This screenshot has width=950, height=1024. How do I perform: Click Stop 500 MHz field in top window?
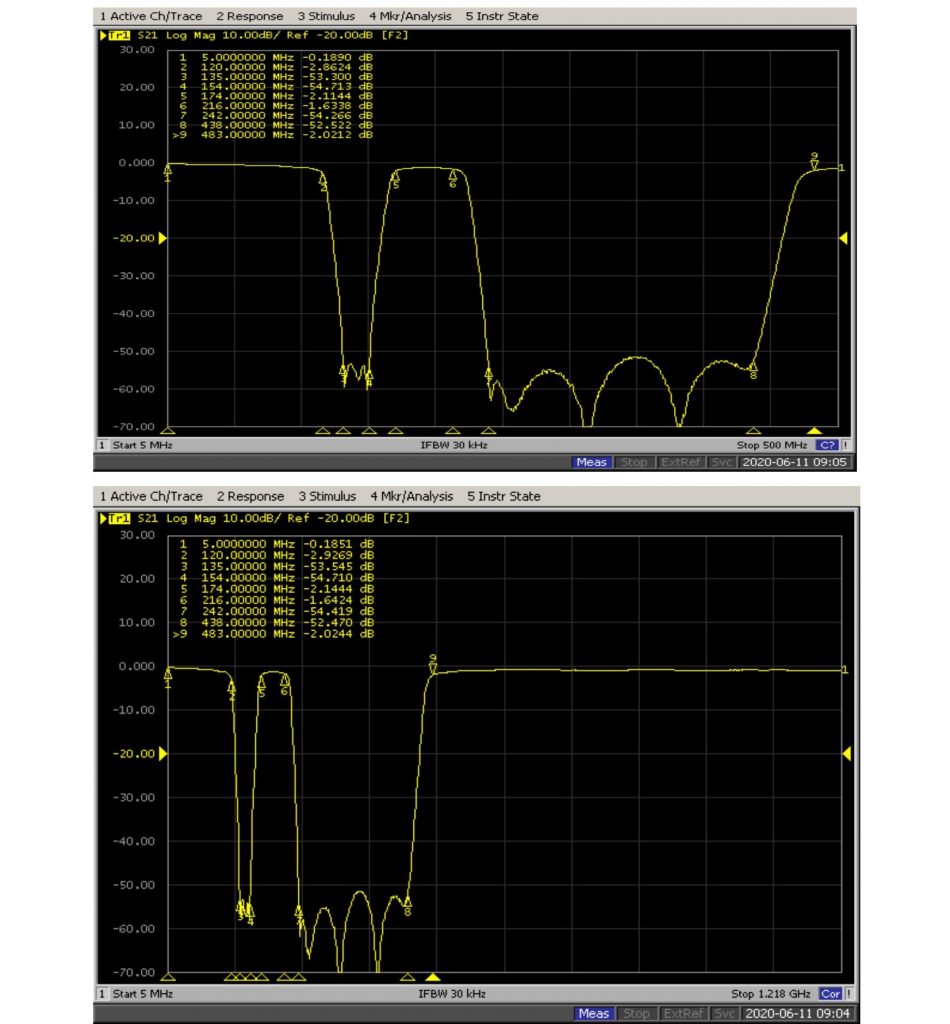(771, 445)
